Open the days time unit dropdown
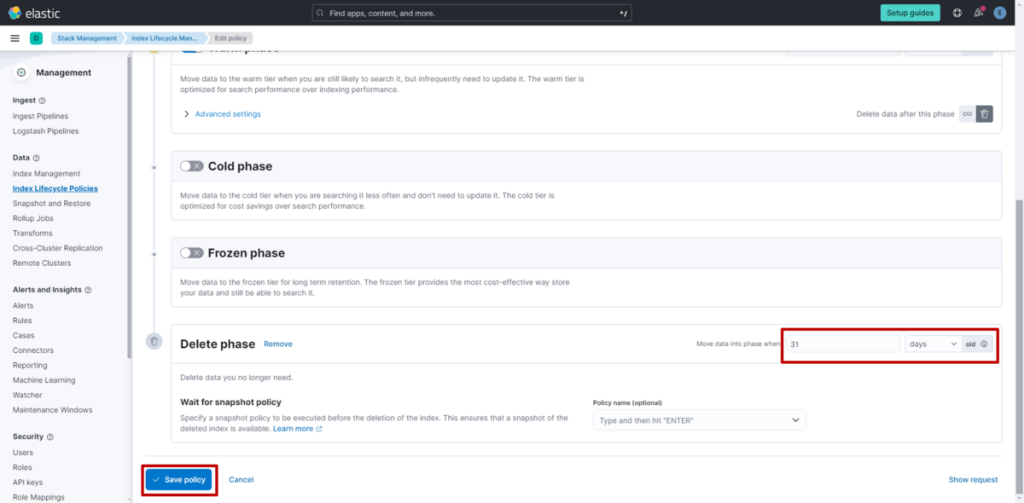Viewport: 1024px width, 503px height. (x=932, y=344)
